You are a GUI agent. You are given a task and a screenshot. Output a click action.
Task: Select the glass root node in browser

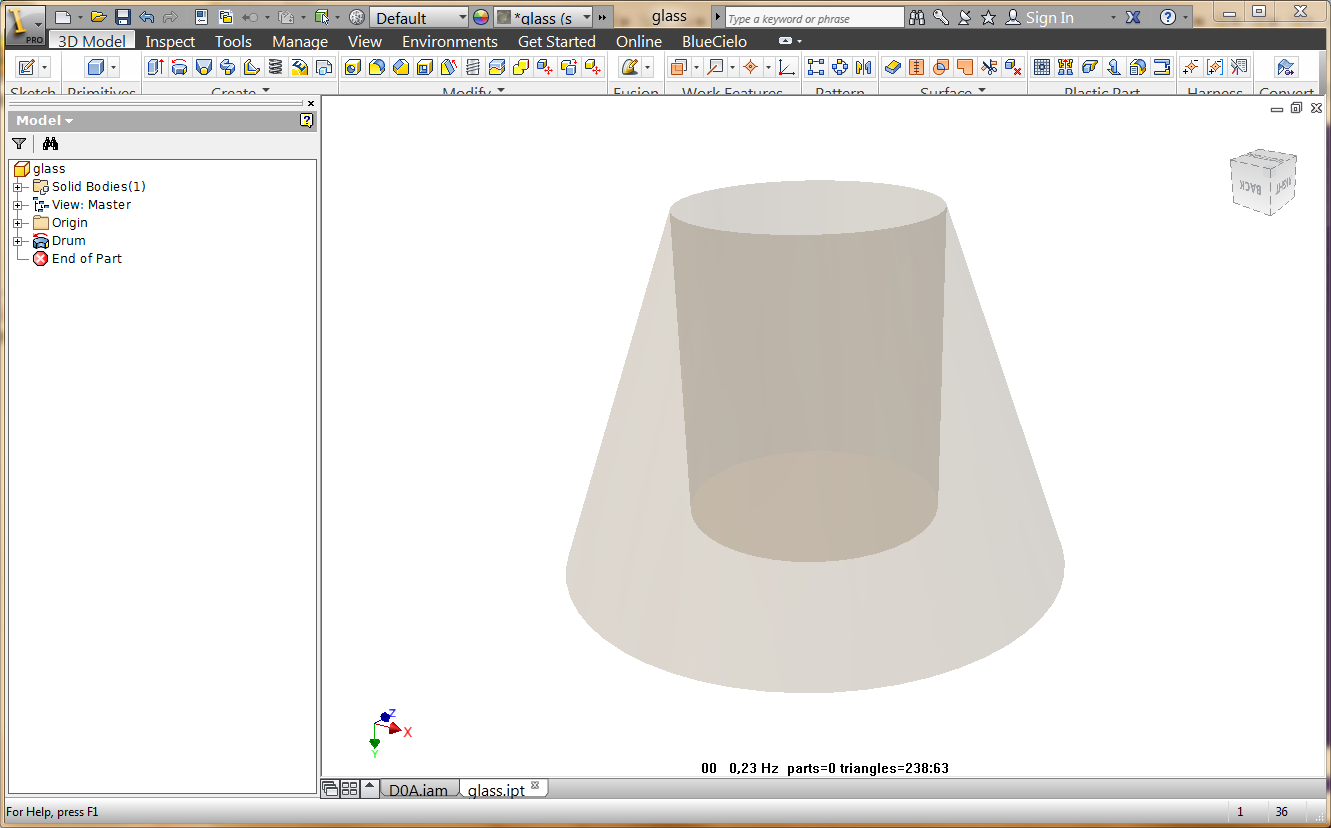click(49, 169)
